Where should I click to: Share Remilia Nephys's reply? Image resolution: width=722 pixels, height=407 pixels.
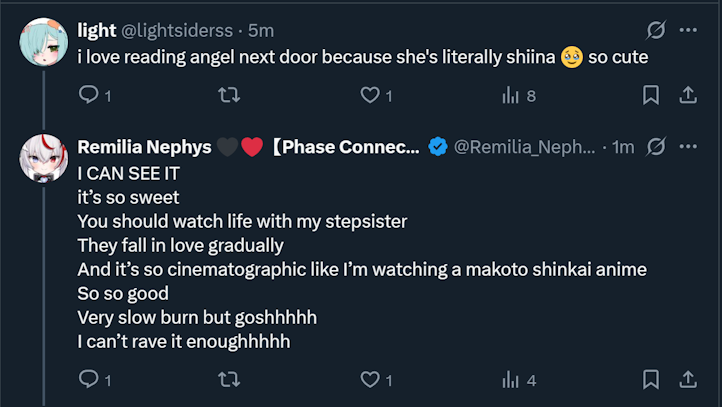688,379
